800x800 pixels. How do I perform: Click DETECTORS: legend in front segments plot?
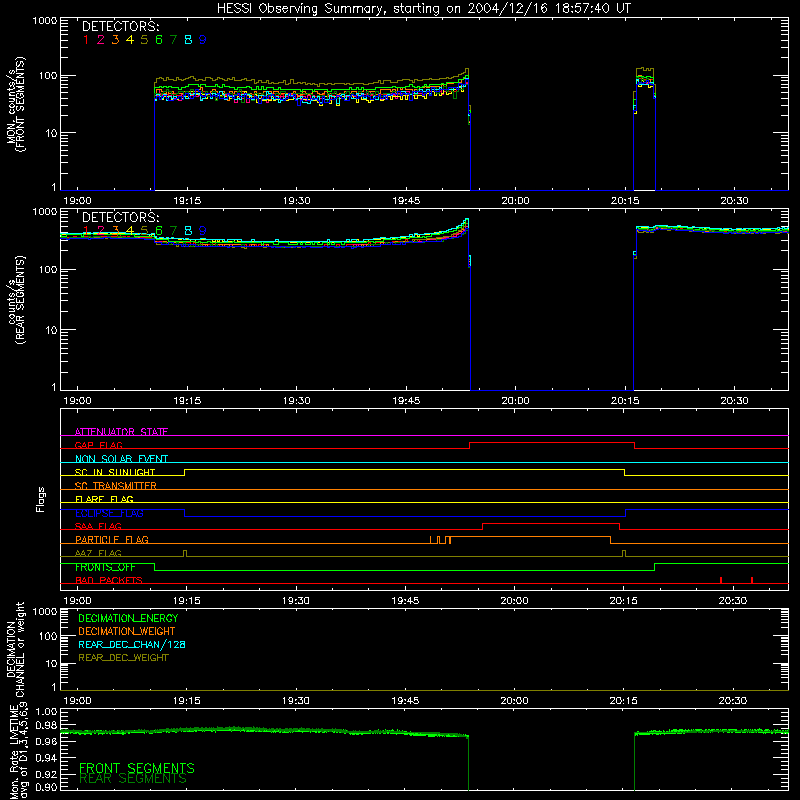[120, 26]
